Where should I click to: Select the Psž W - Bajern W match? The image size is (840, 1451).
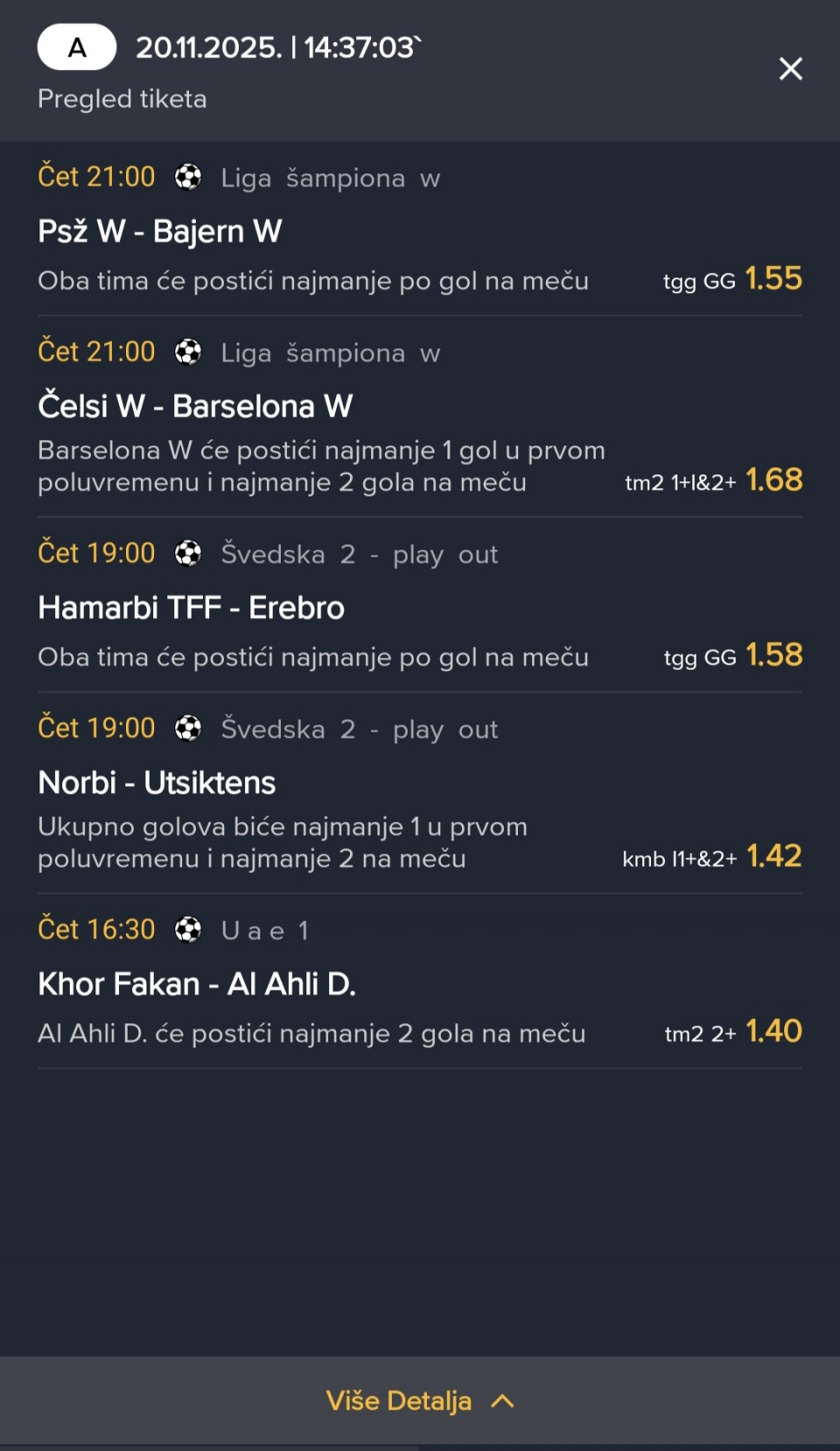(160, 231)
